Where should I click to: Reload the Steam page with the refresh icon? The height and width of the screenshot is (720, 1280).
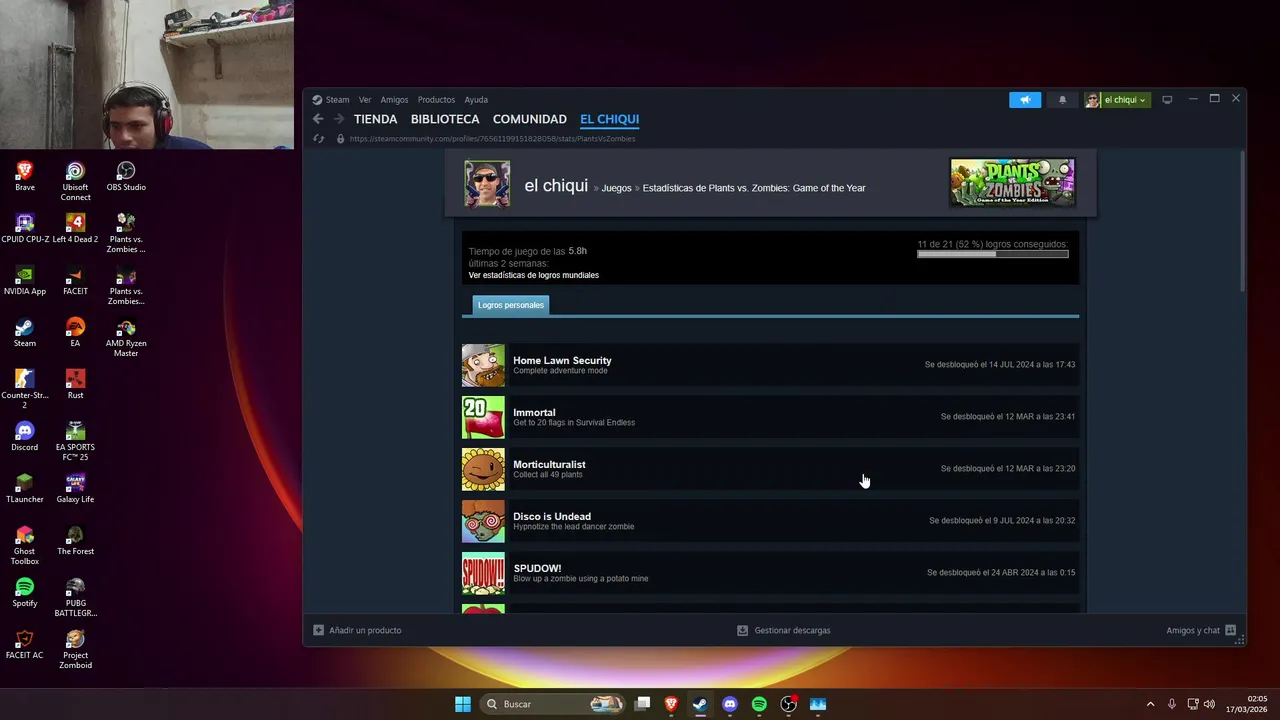coord(319,139)
